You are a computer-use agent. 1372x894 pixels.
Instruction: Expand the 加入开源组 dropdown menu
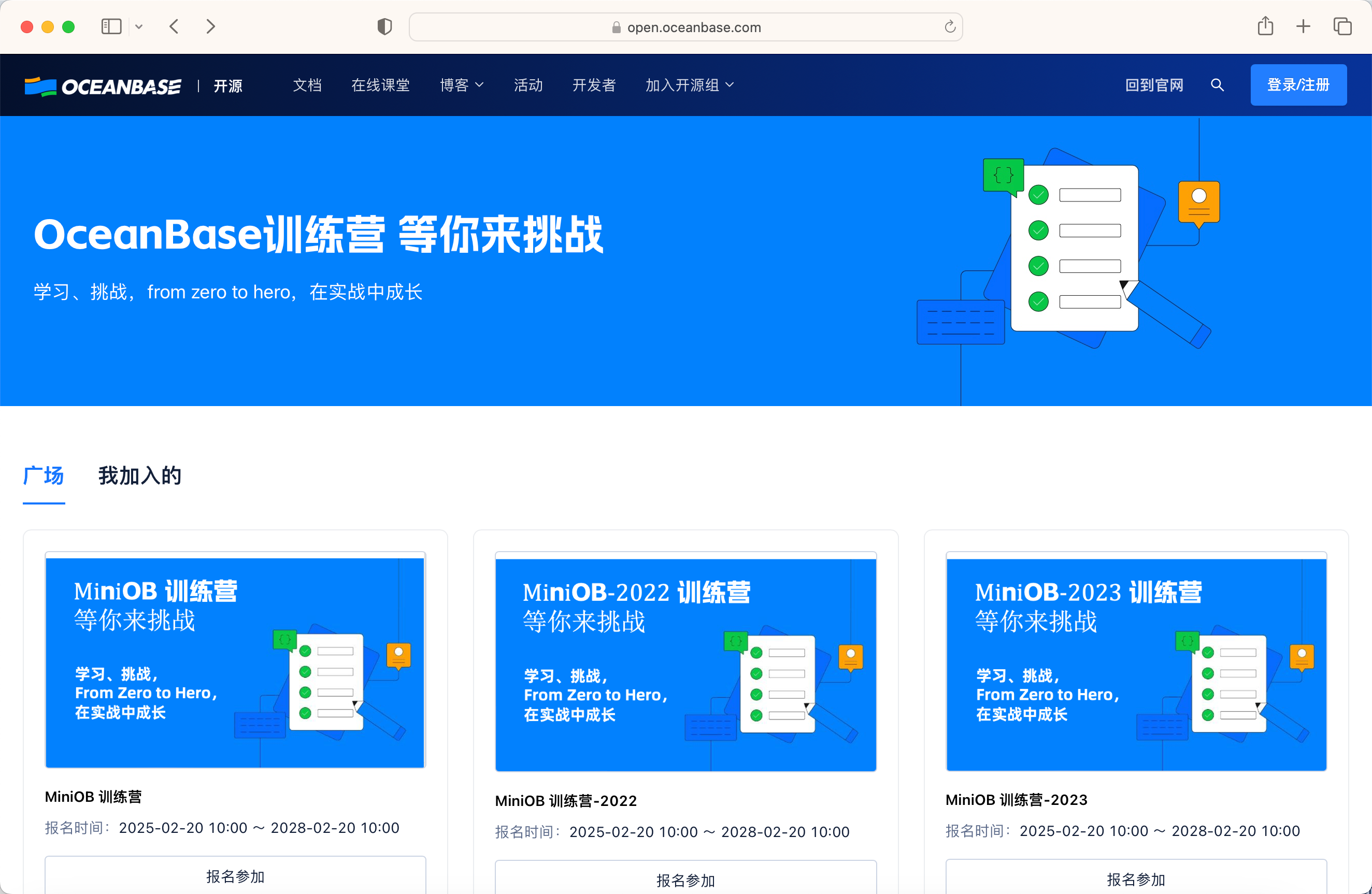pyautogui.click(x=690, y=85)
